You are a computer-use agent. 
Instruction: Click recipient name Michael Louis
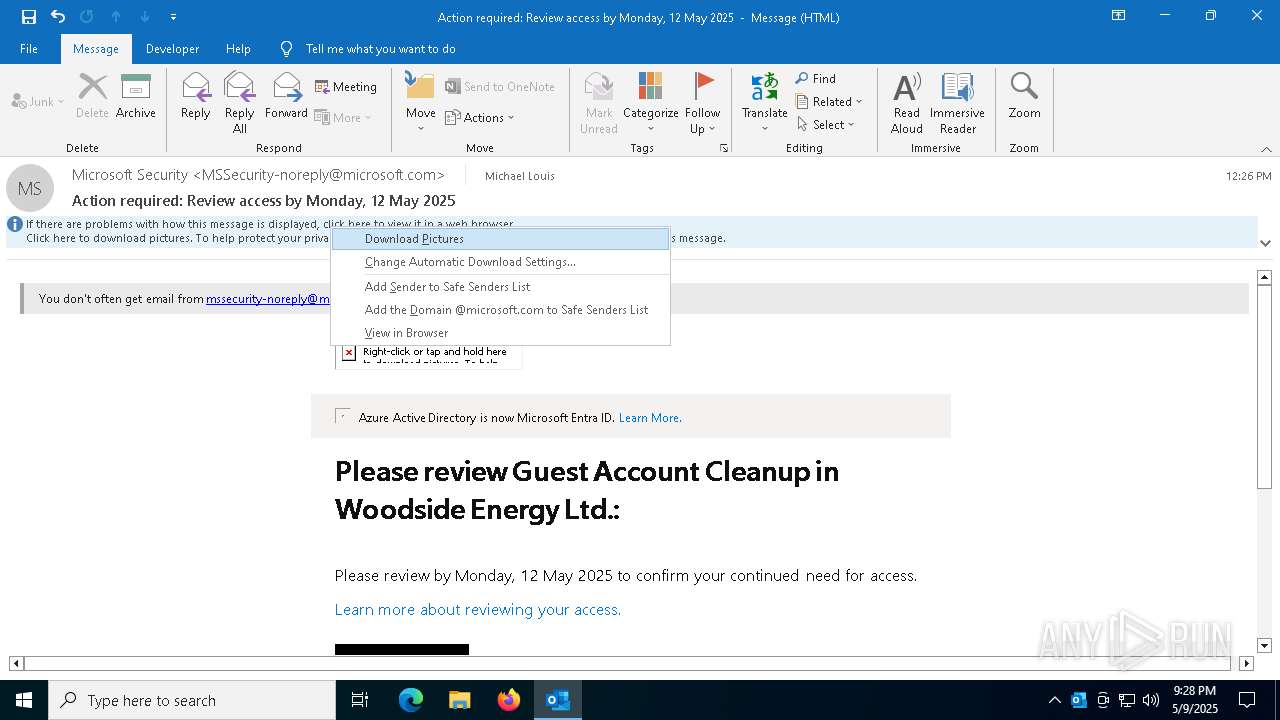point(520,176)
